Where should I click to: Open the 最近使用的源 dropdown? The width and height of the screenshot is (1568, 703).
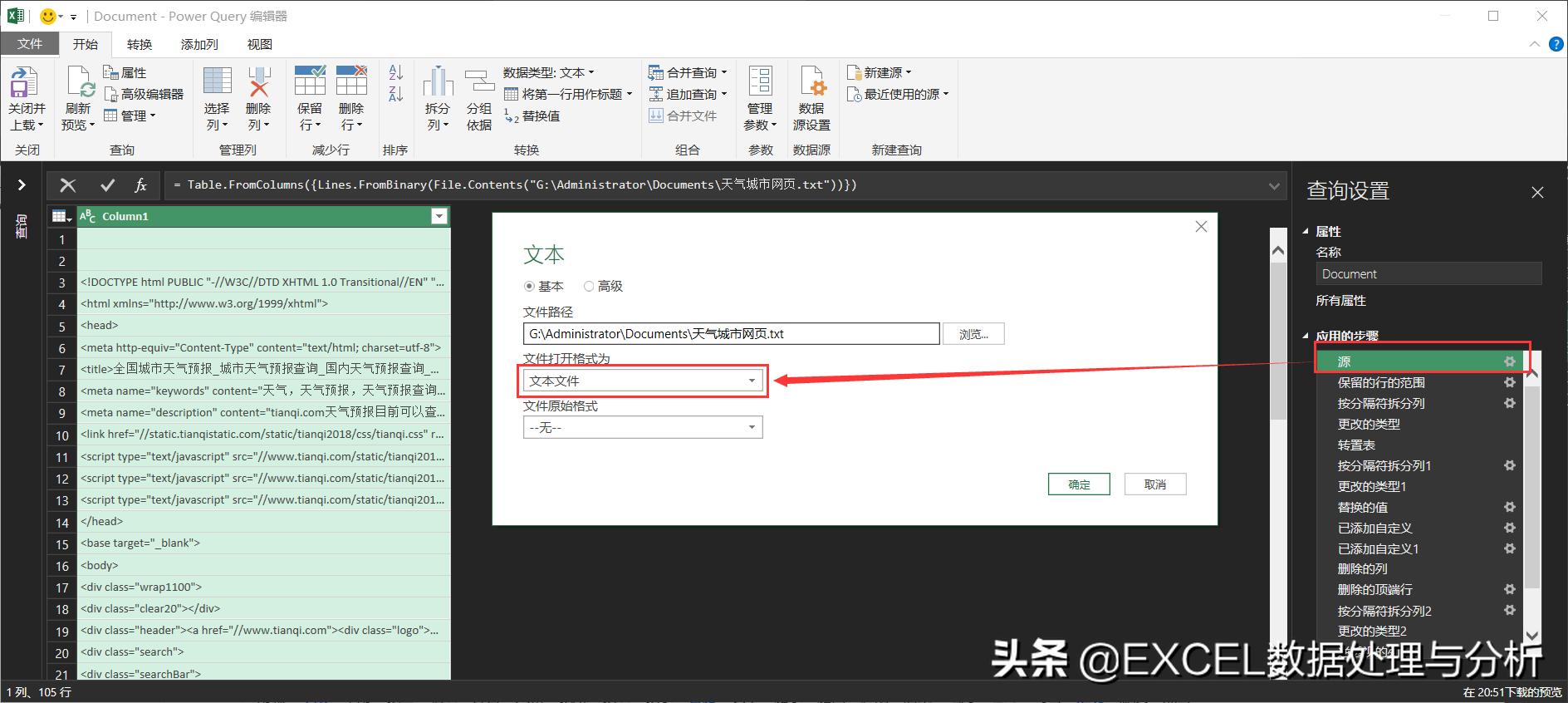tap(898, 94)
